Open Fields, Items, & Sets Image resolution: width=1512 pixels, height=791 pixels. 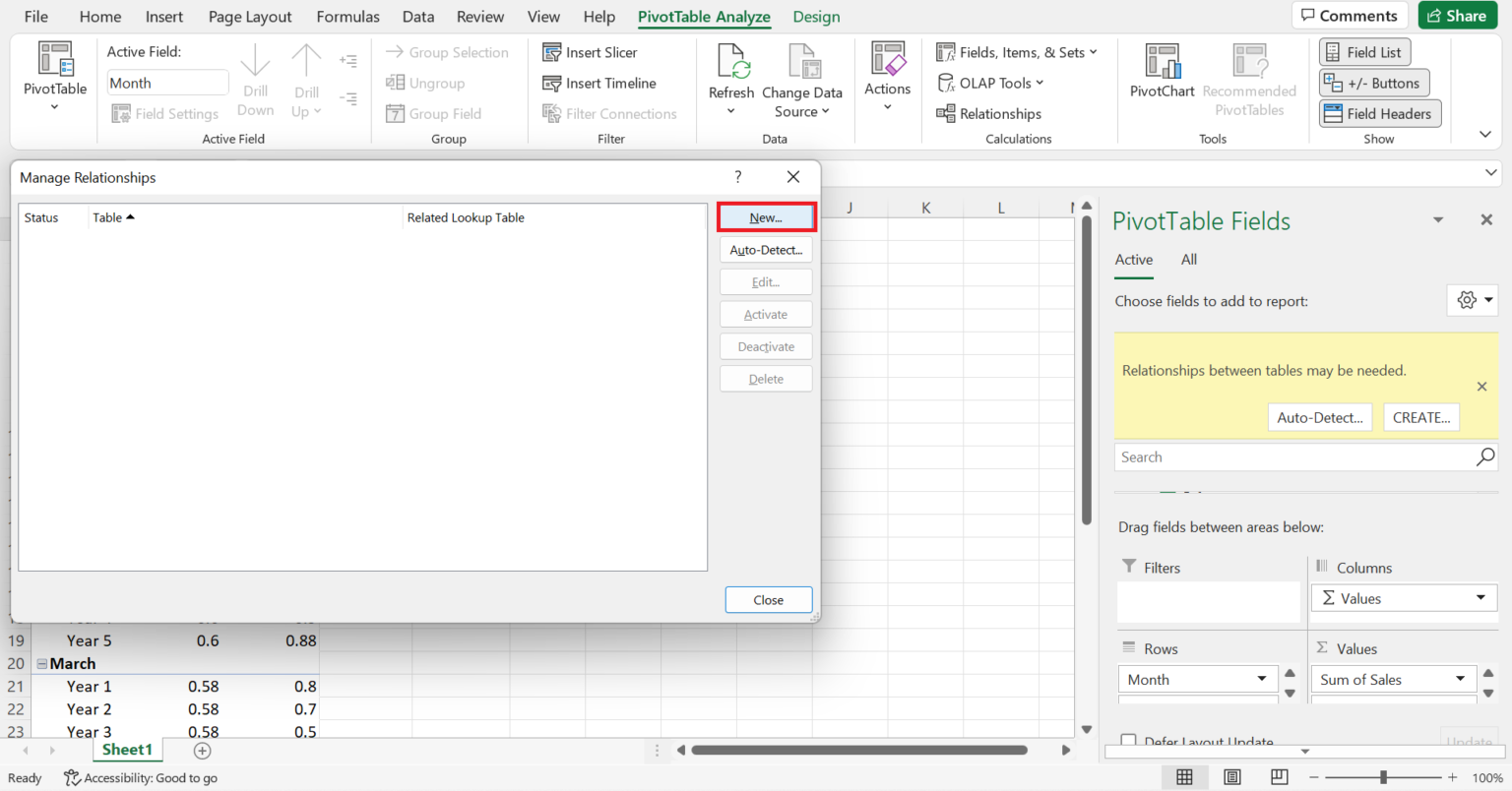click(x=1016, y=51)
